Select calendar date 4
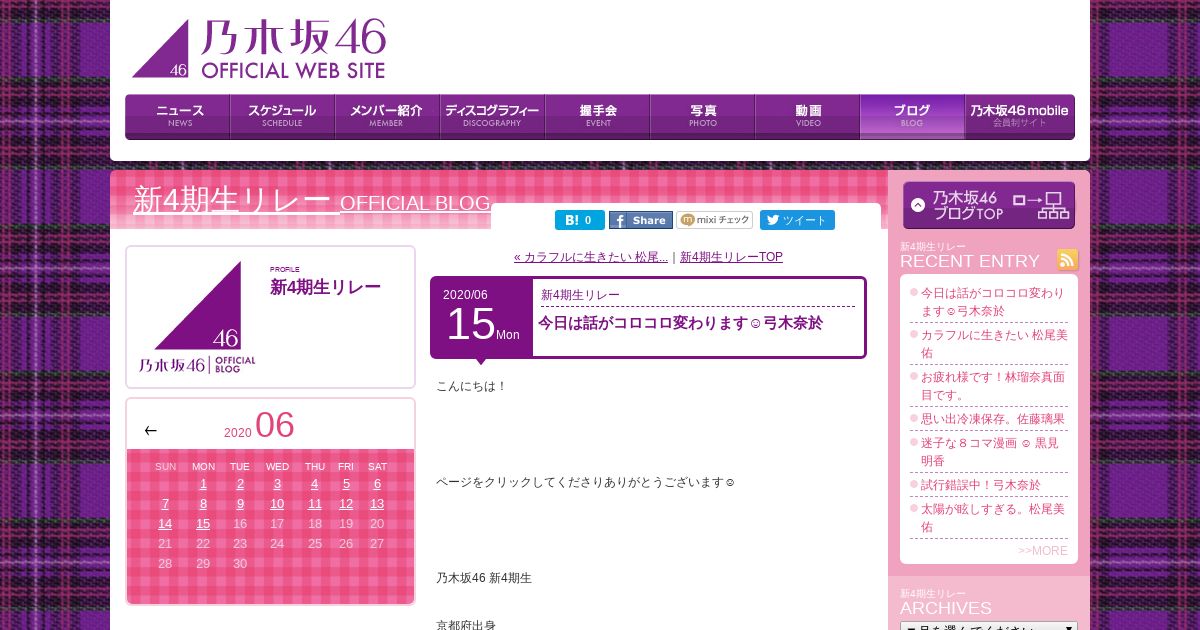This screenshot has height=630, width=1200. pos(315,484)
